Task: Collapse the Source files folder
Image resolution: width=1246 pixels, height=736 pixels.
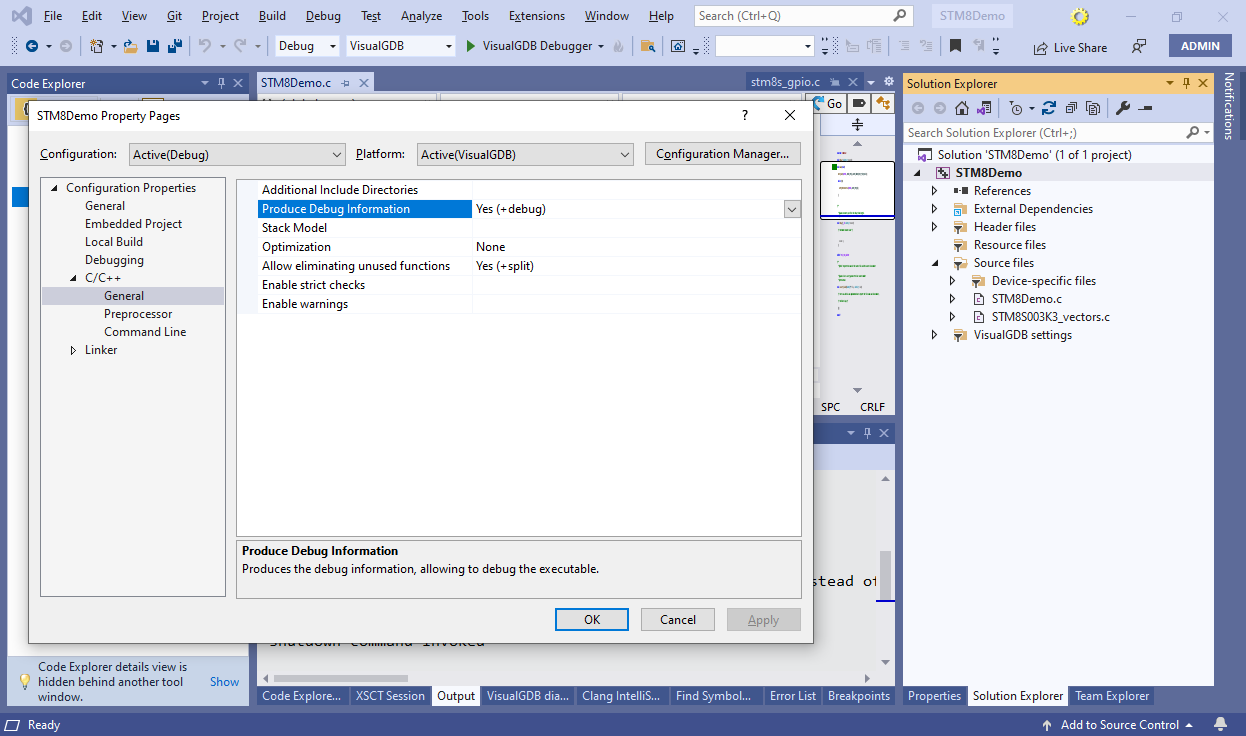Action: [x=935, y=263]
